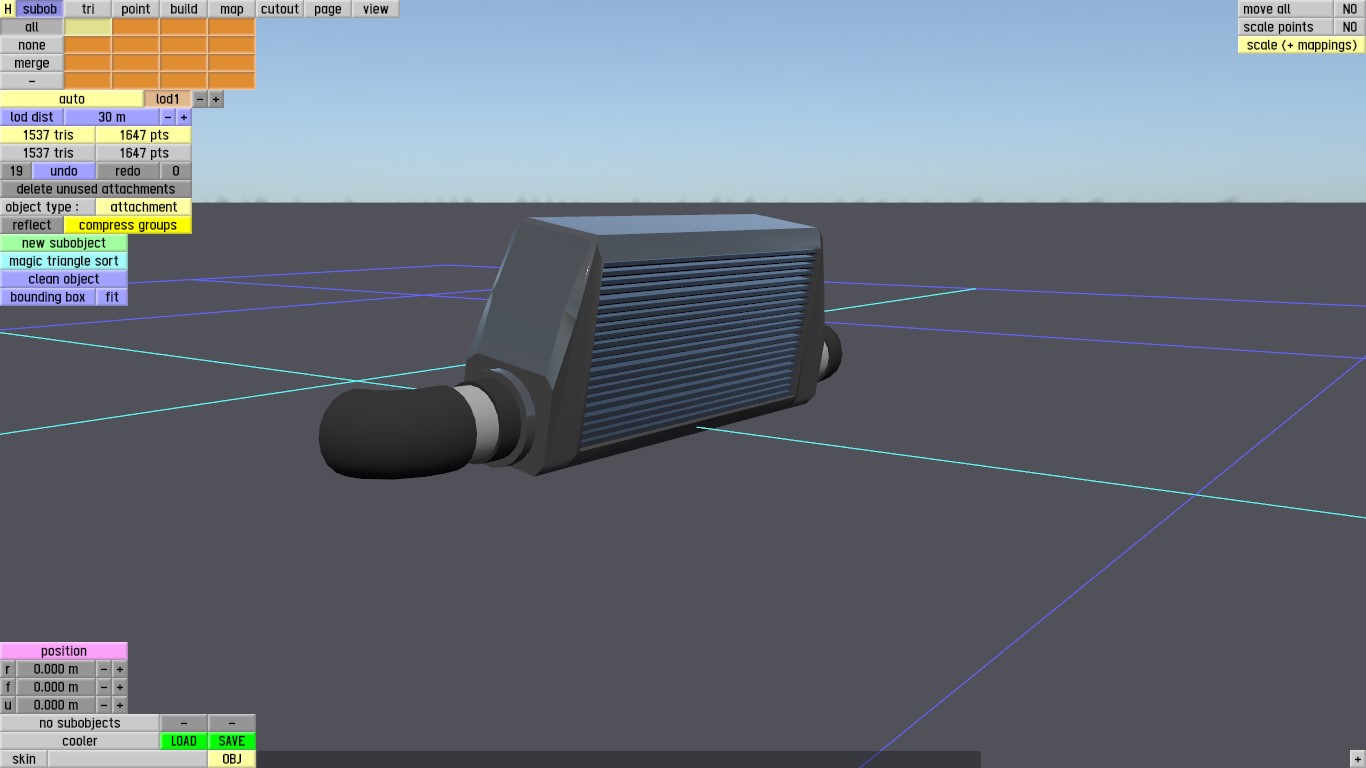Click the f axis label

pos(8,687)
